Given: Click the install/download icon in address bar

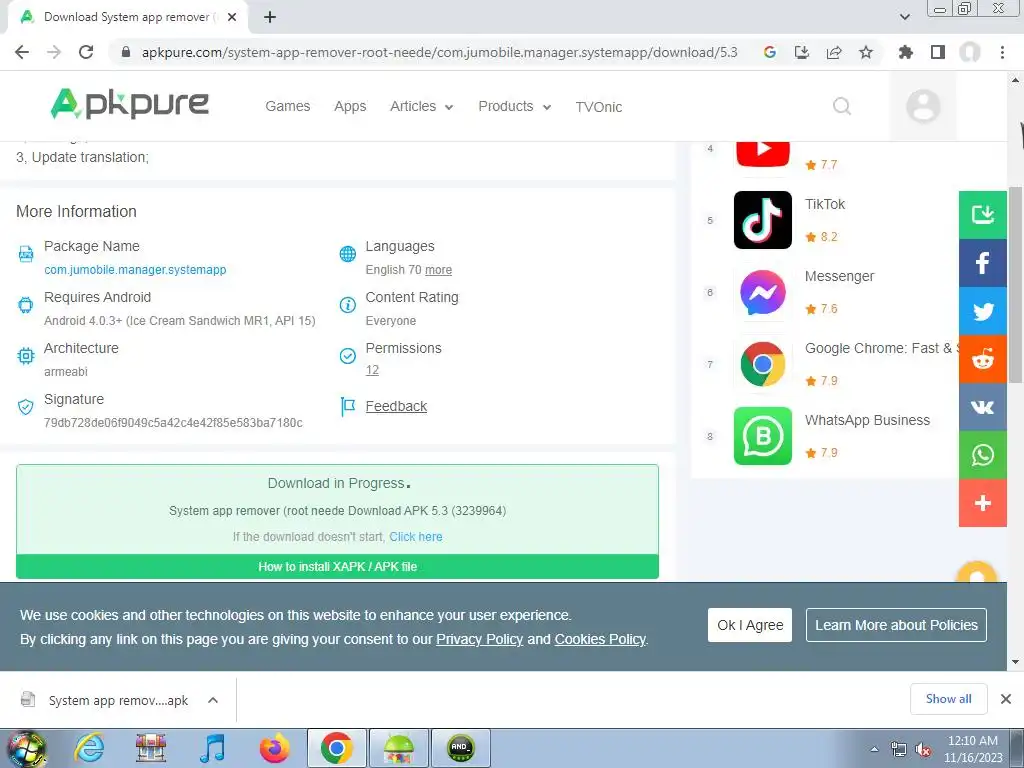Looking at the screenshot, I should (802, 52).
